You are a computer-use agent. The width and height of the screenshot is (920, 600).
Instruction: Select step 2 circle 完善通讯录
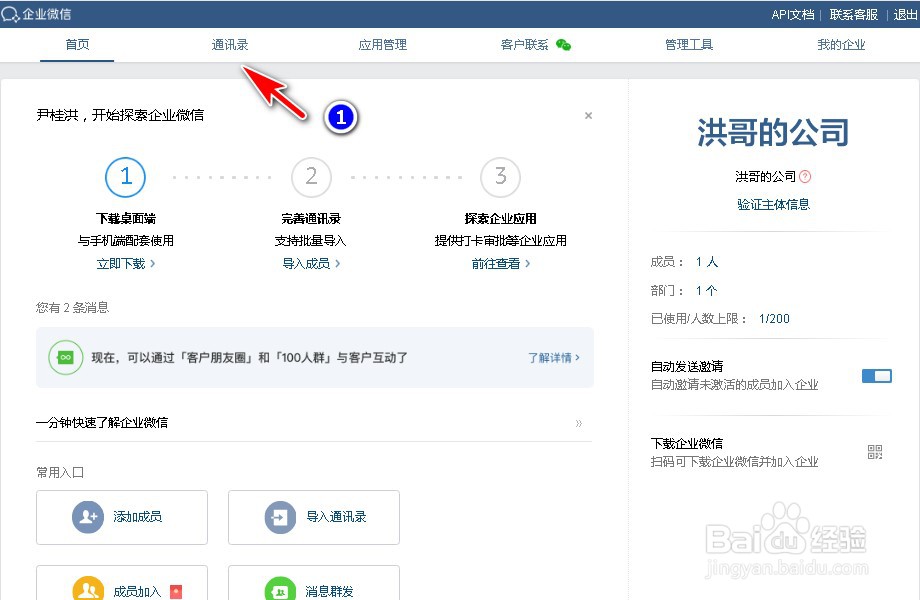(312, 177)
